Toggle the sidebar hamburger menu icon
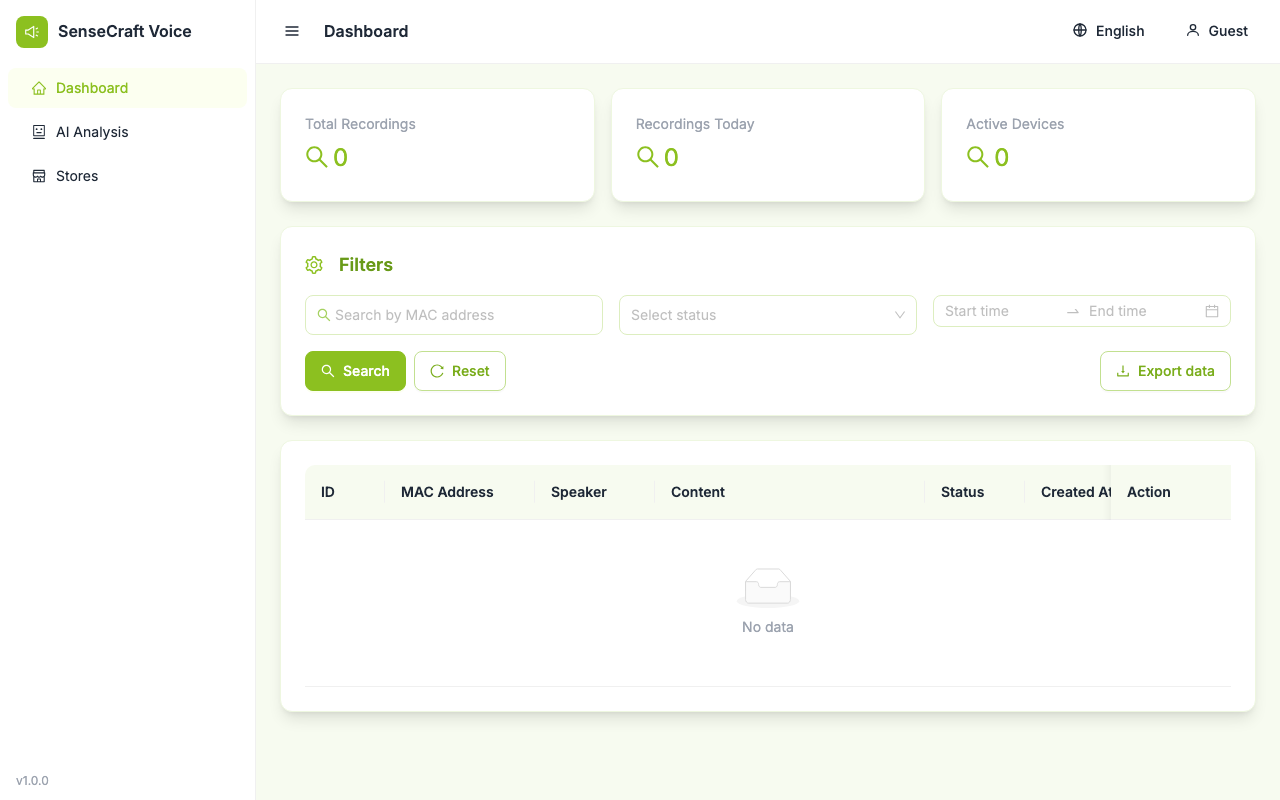 [x=292, y=31]
